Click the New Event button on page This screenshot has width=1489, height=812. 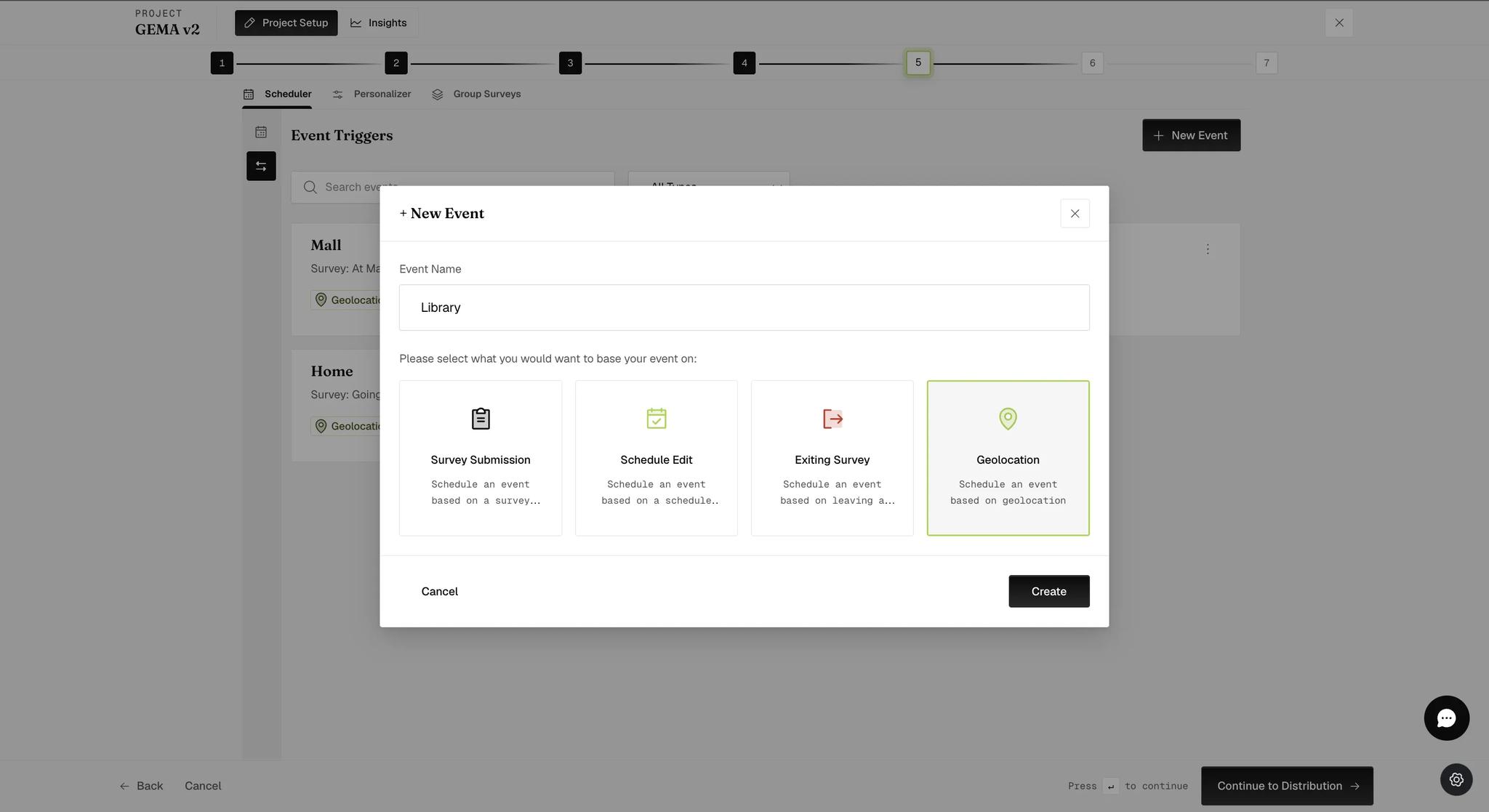pyautogui.click(x=1191, y=135)
